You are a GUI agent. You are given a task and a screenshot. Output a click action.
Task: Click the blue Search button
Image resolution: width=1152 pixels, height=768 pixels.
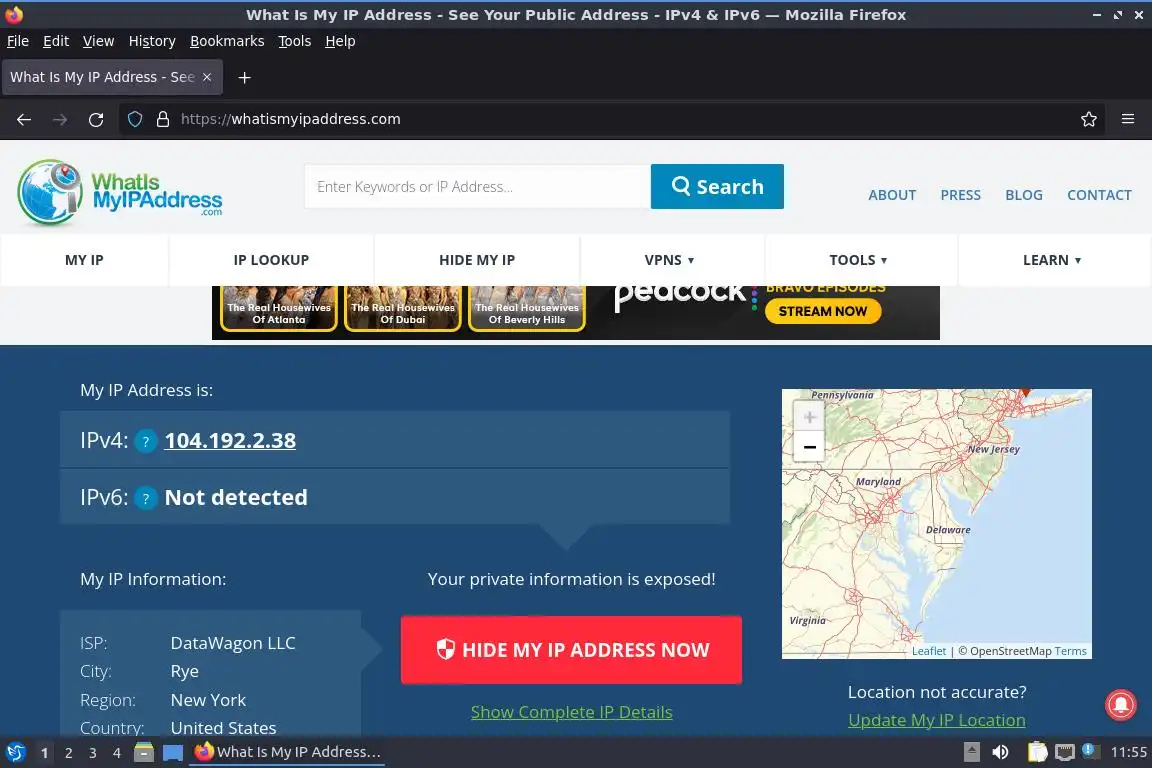click(x=717, y=187)
